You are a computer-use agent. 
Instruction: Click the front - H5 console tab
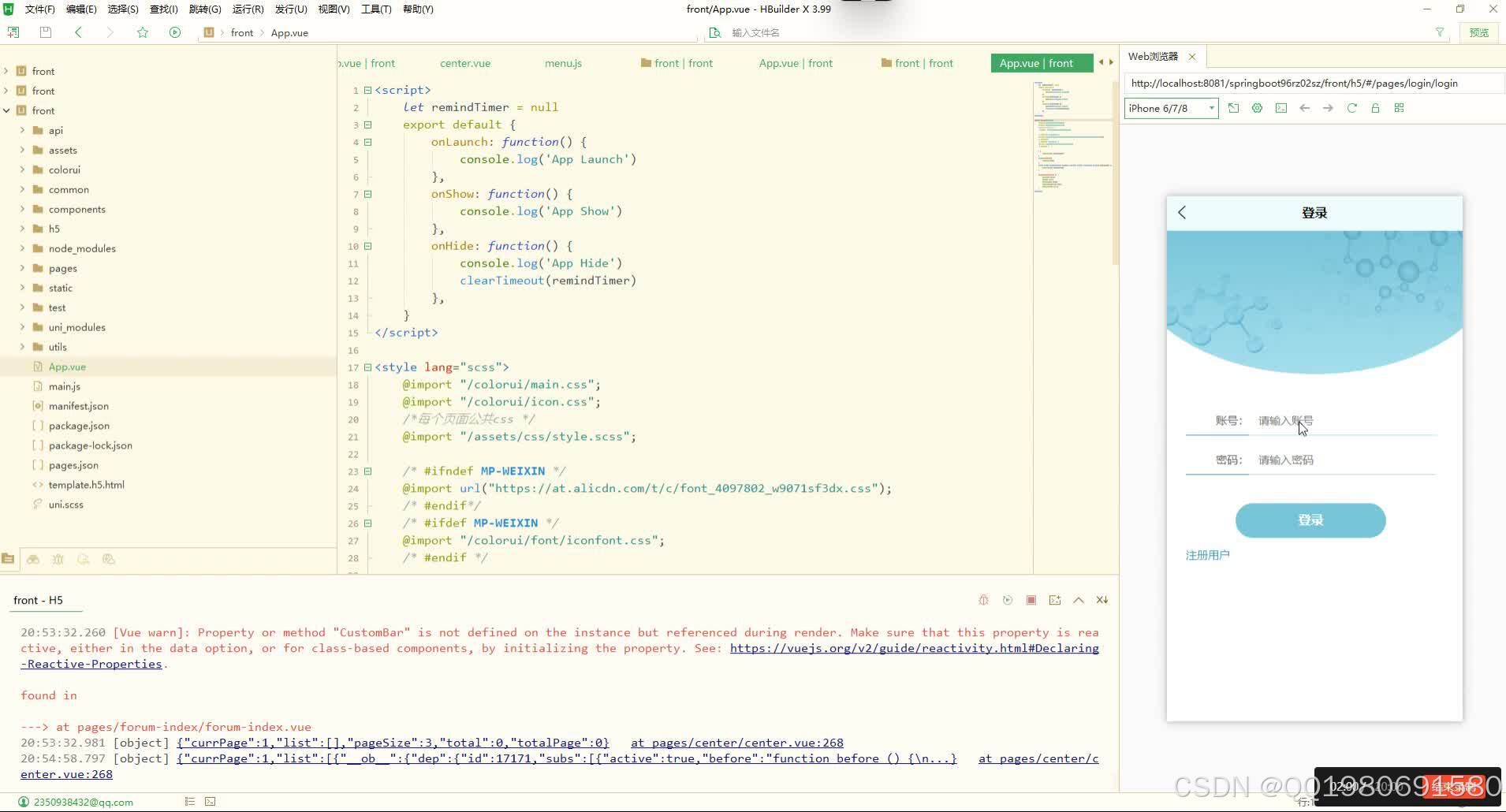coord(38,600)
